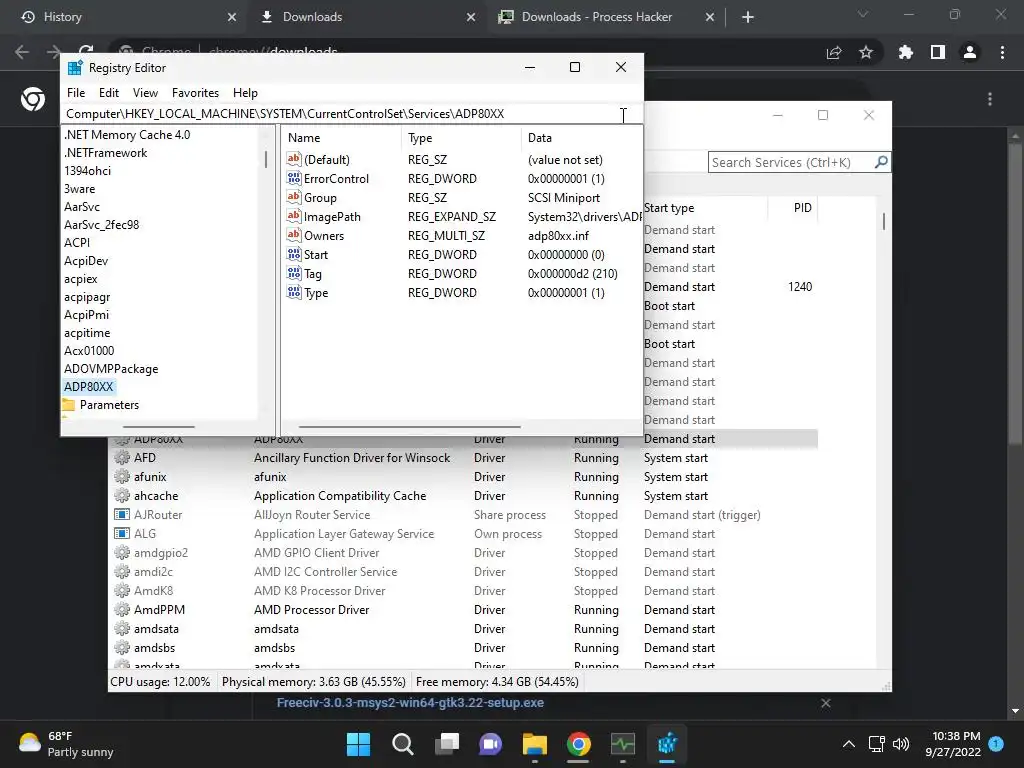
Task: Sort Process Hacker services by Start type header
Action: click(704, 208)
